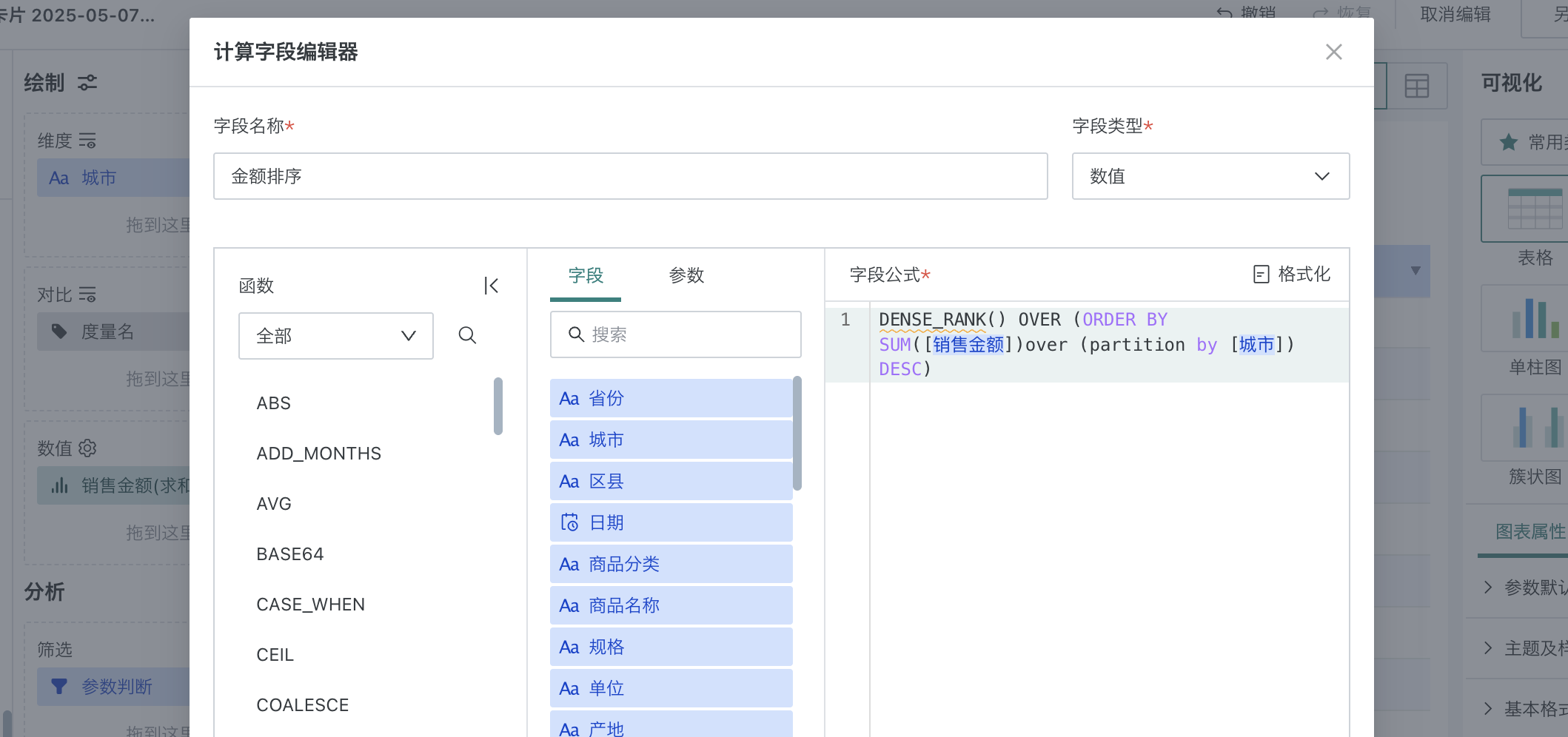Click the field 搜索 search box
The image size is (1568, 737).
[x=675, y=334]
